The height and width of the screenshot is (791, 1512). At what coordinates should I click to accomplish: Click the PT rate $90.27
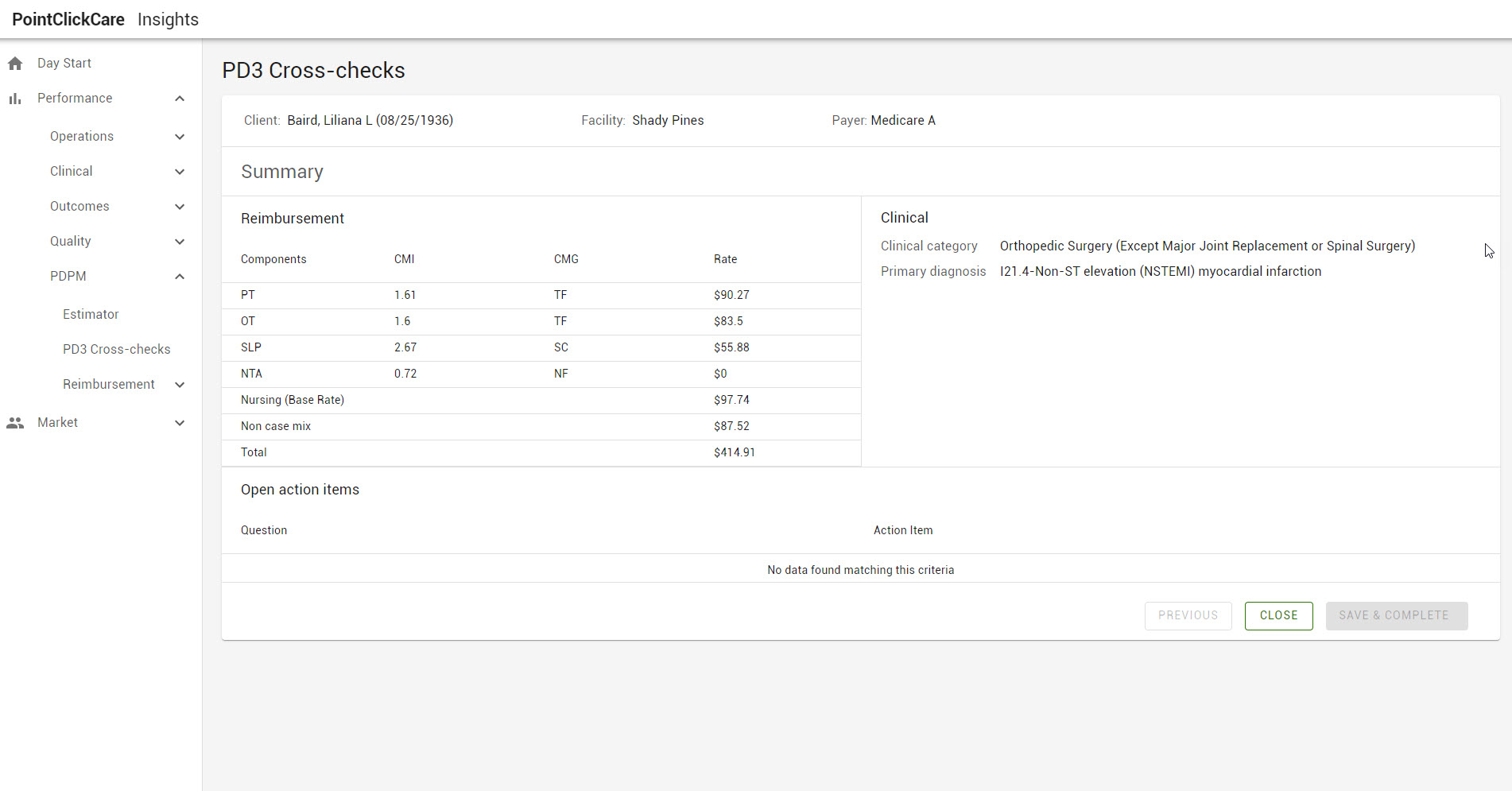tap(731, 295)
